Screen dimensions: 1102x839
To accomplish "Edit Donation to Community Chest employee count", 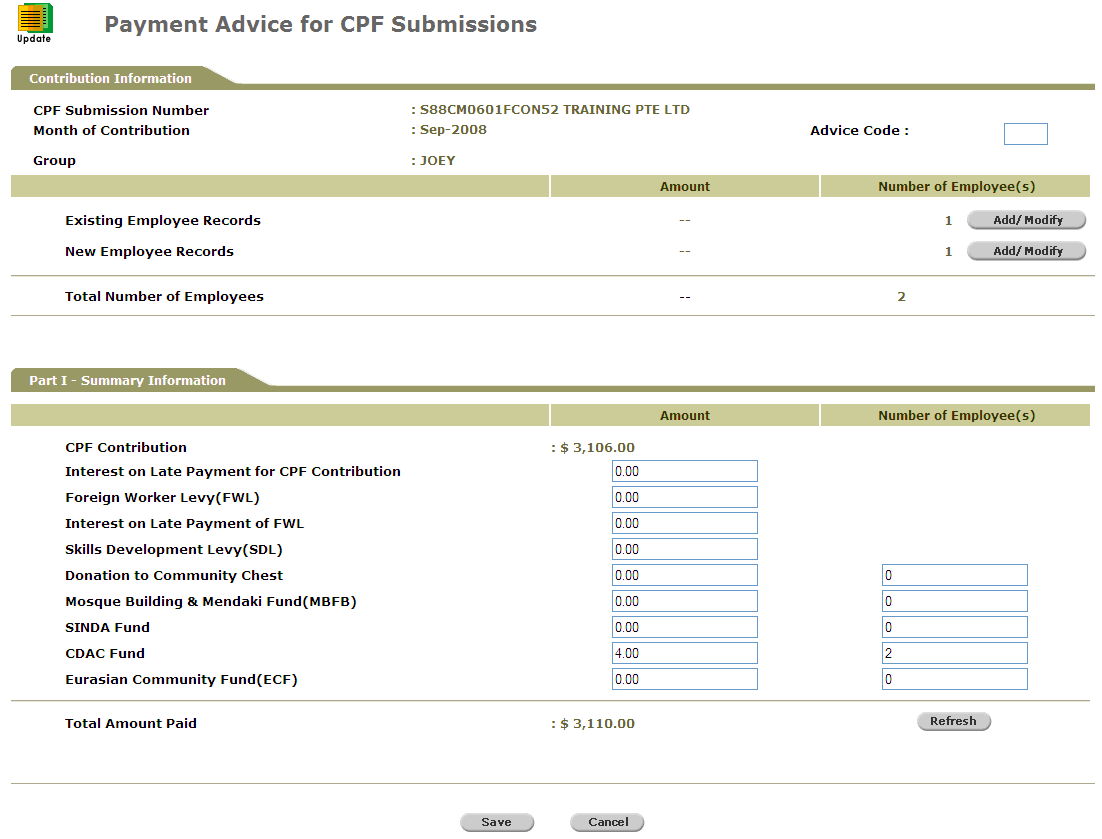I will tap(954, 575).
